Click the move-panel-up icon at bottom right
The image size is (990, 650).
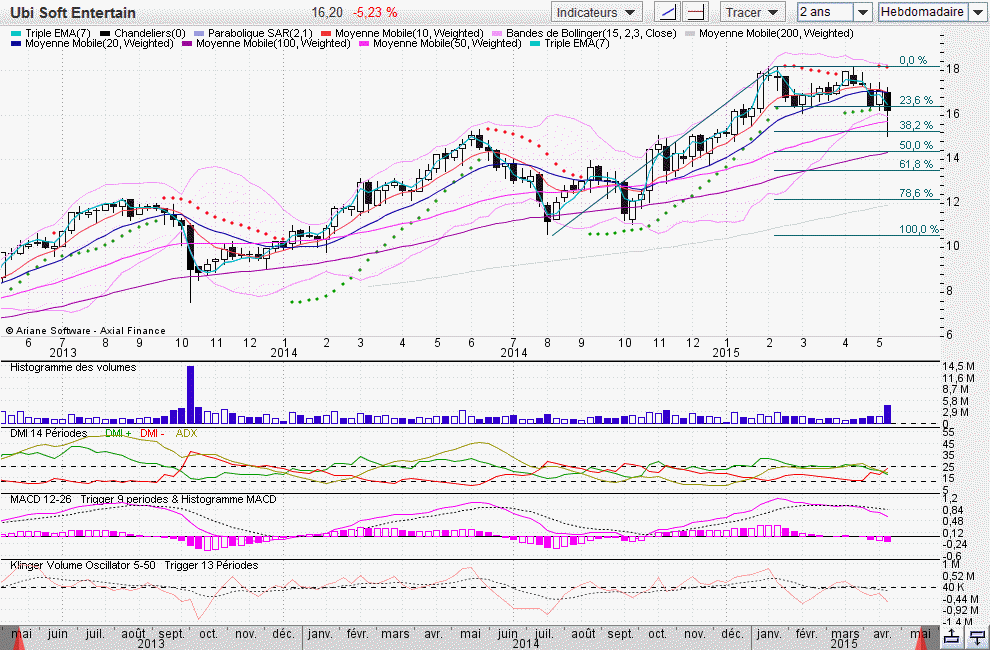tap(953, 637)
